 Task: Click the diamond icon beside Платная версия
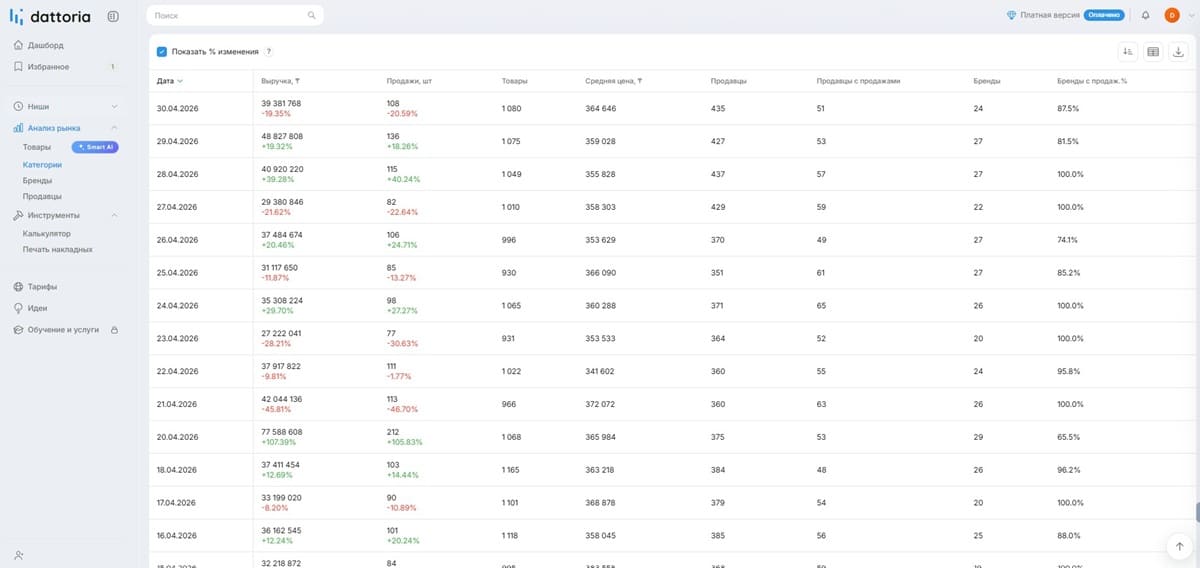tap(1012, 15)
